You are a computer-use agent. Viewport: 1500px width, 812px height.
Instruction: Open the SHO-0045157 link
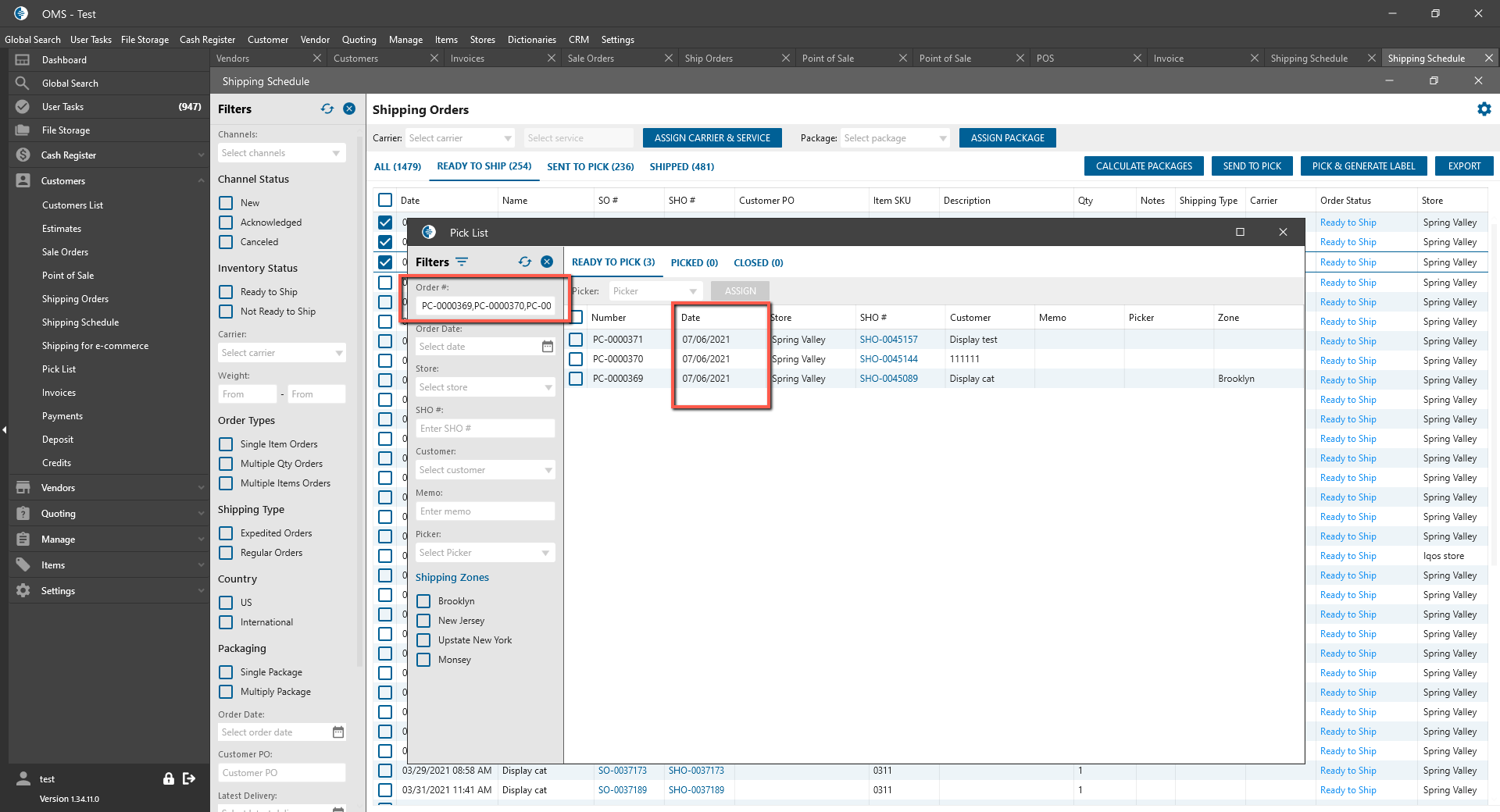(888, 340)
